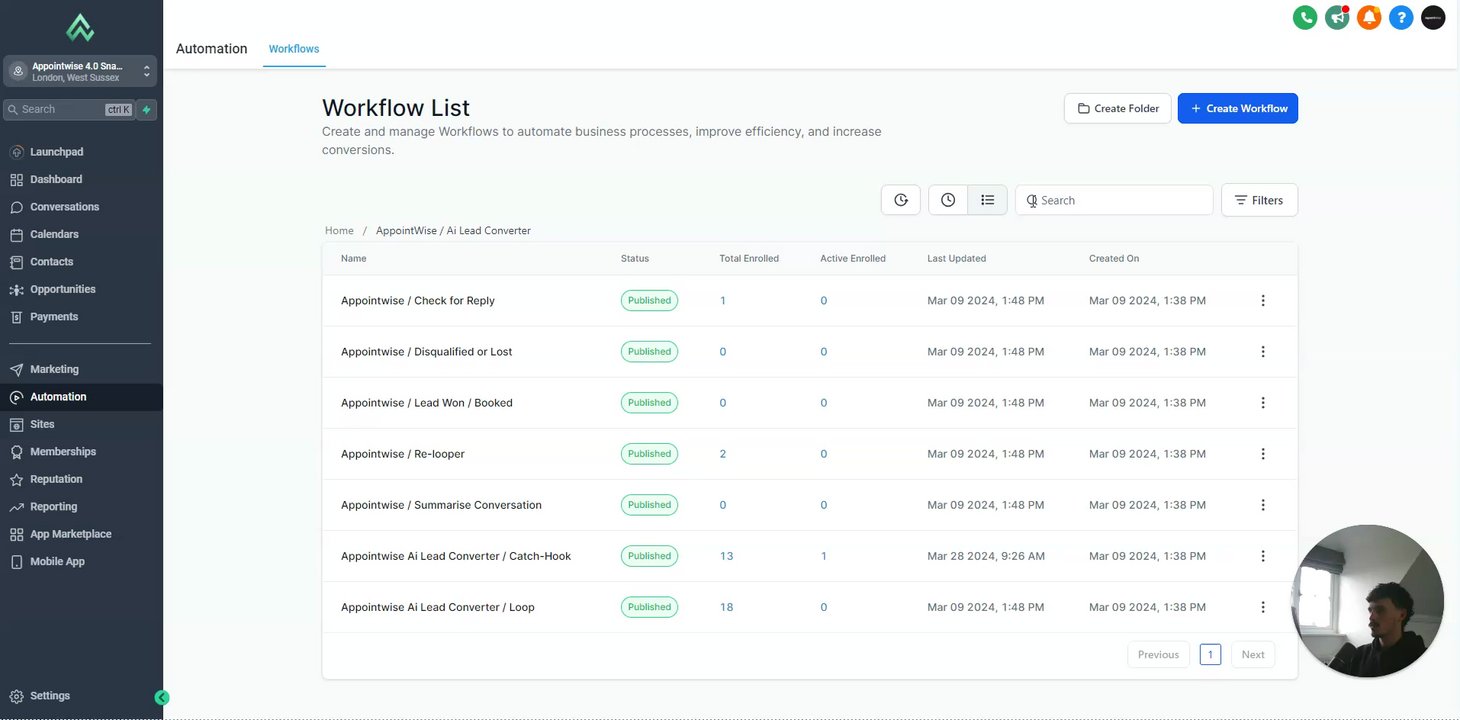Open the user profile avatar
The image size is (1460, 720).
(x=1433, y=17)
